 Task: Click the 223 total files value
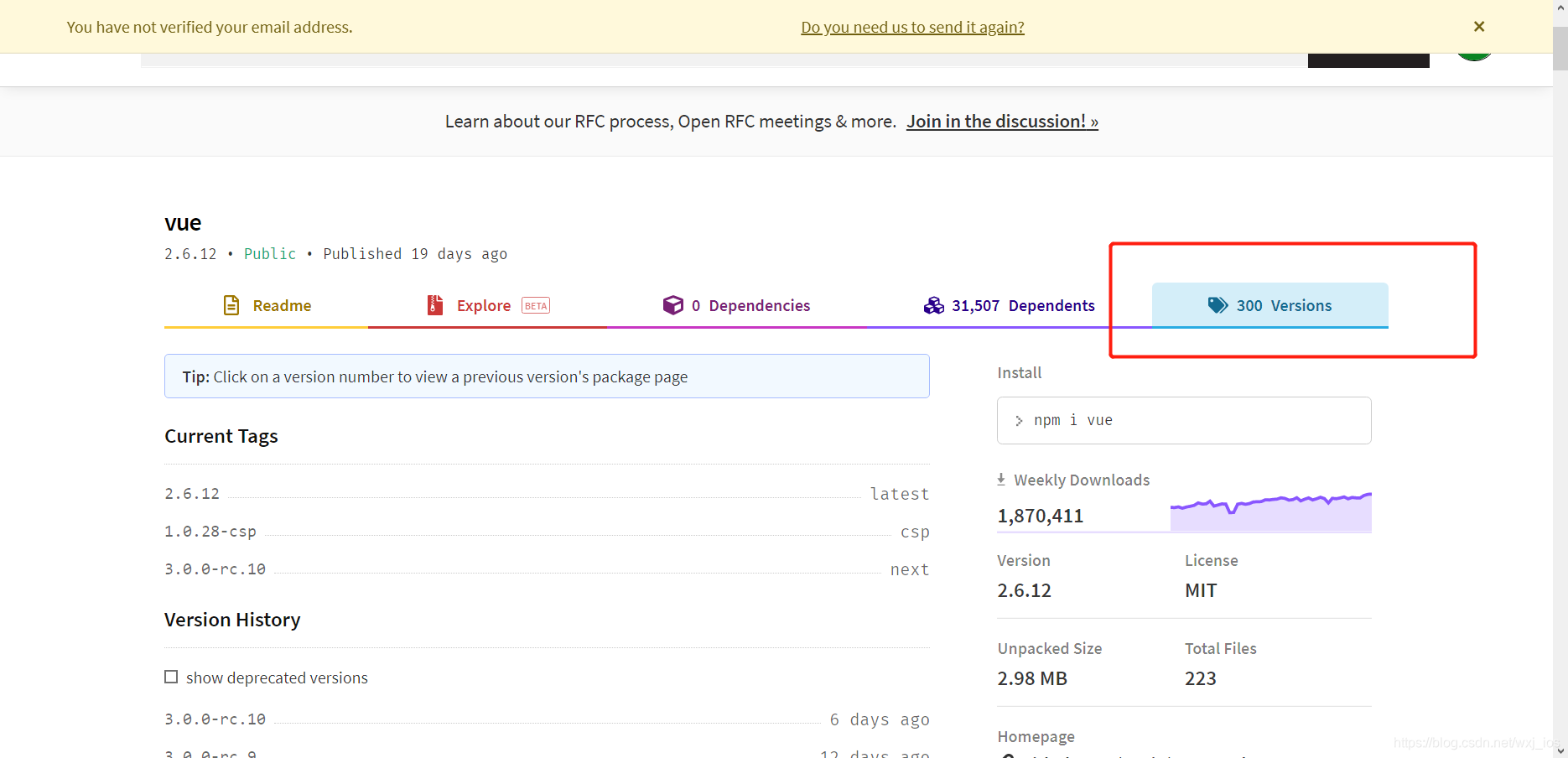[1201, 678]
